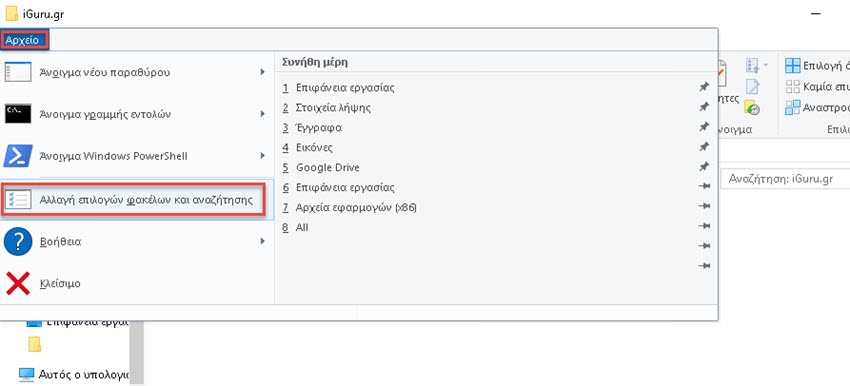Open frequent place 6 Επιφάνεια εργασίας
Image resolution: width=850 pixels, height=386 pixels.
click(x=497, y=188)
